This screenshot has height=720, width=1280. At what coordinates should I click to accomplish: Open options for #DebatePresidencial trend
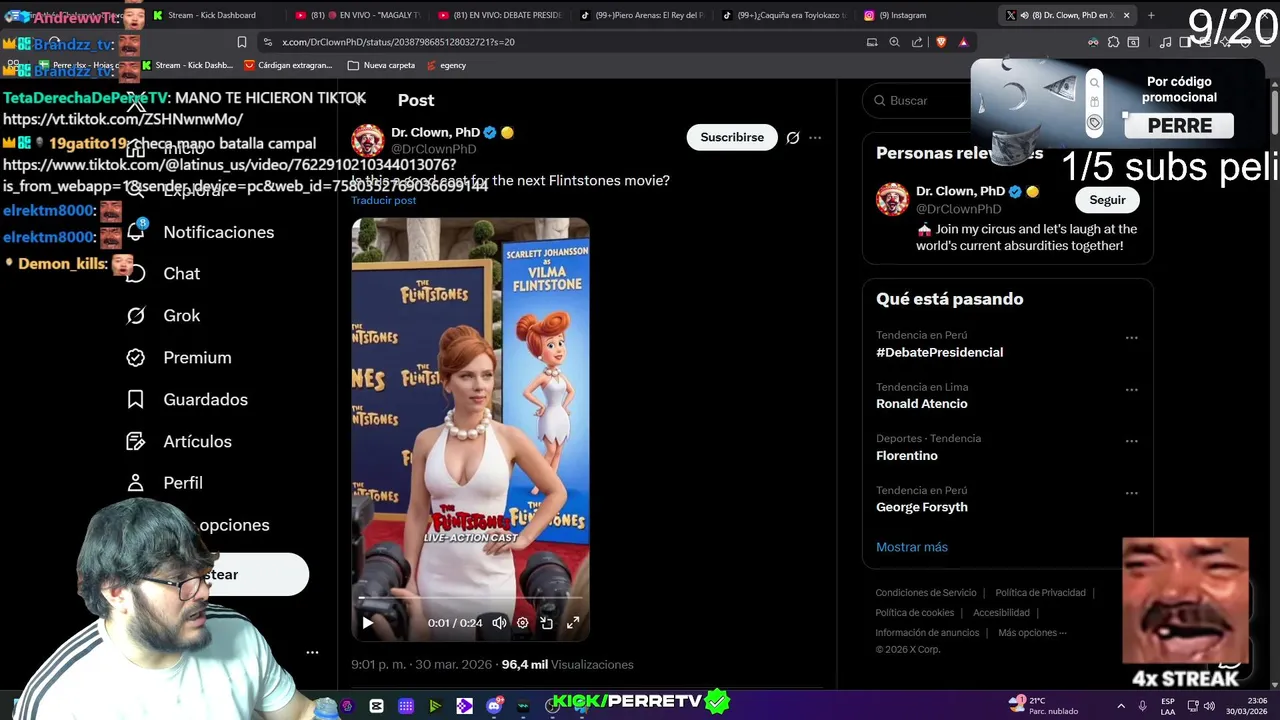tap(1131, 338)
